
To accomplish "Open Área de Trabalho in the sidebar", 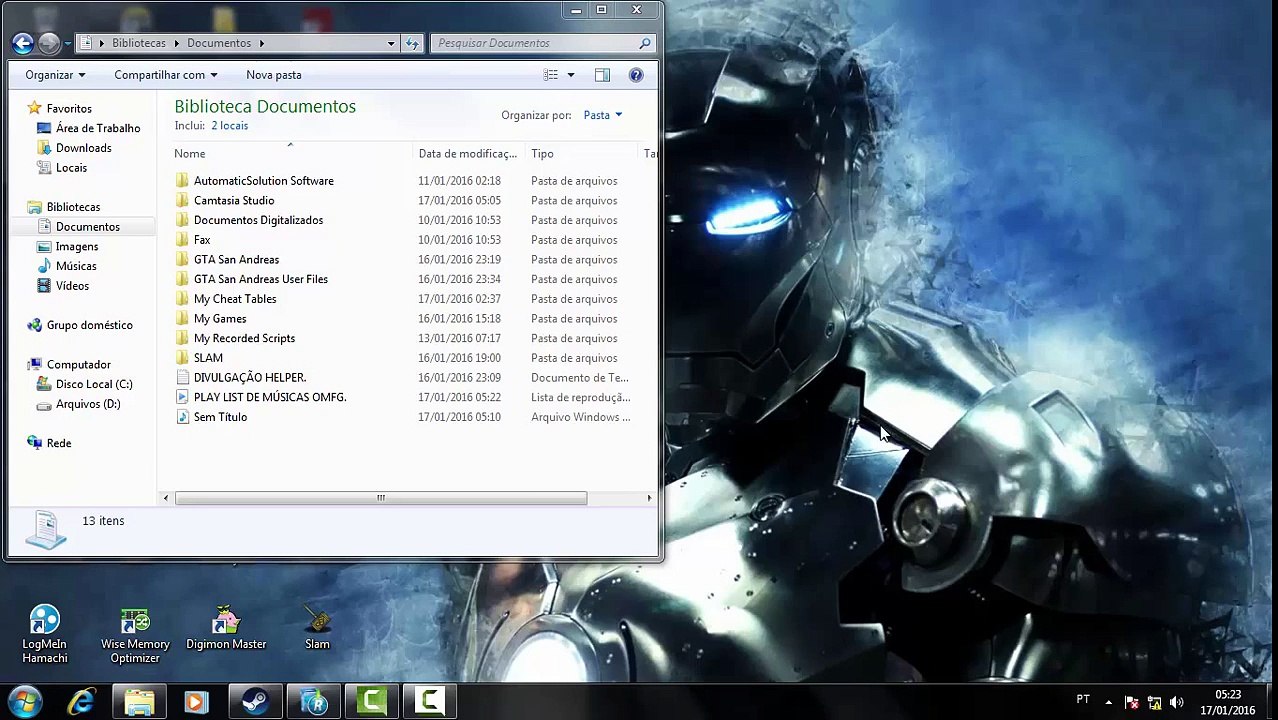I will point(98,128).
